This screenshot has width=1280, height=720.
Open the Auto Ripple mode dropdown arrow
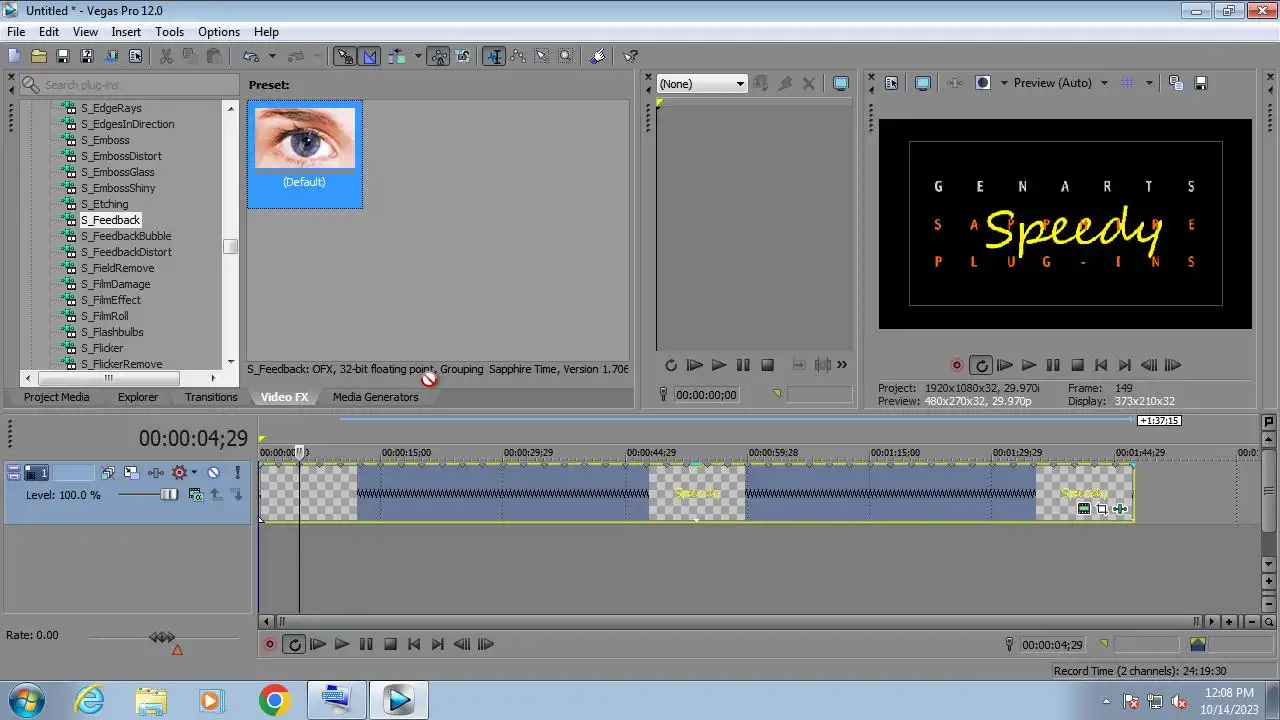(x=417, y=57)
